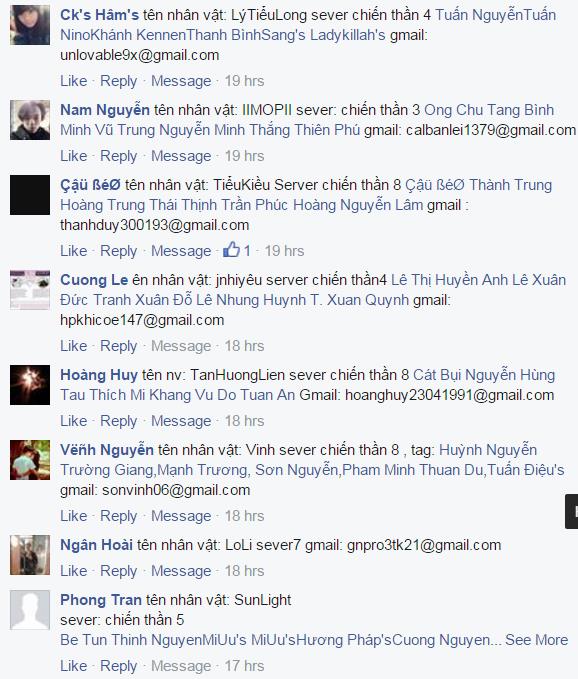Open Cuong Le's profile name link

(x=94, y=280)
